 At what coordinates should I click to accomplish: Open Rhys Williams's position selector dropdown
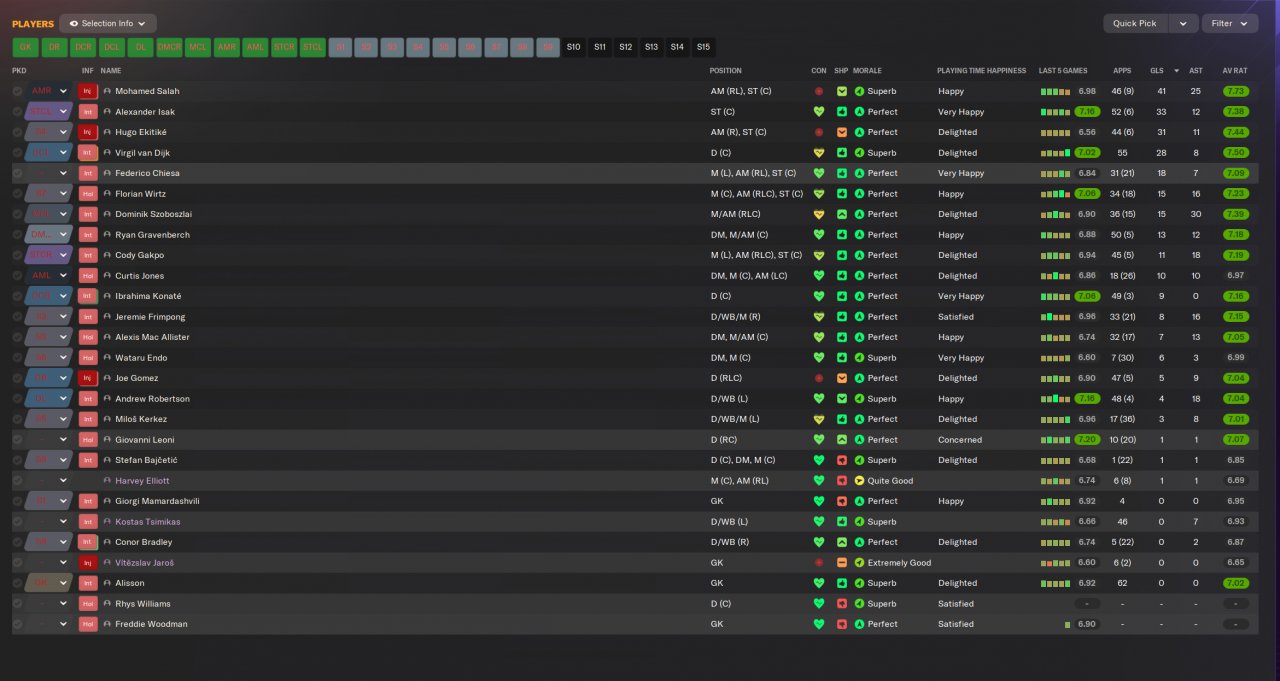click(49, 604)
